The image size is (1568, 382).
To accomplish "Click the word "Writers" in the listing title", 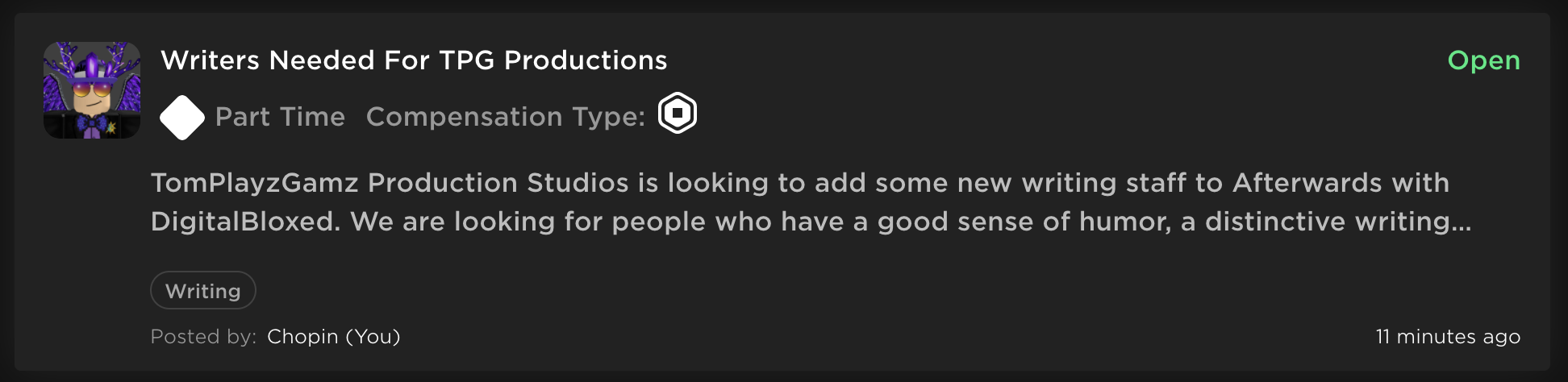I will (211, 60).
